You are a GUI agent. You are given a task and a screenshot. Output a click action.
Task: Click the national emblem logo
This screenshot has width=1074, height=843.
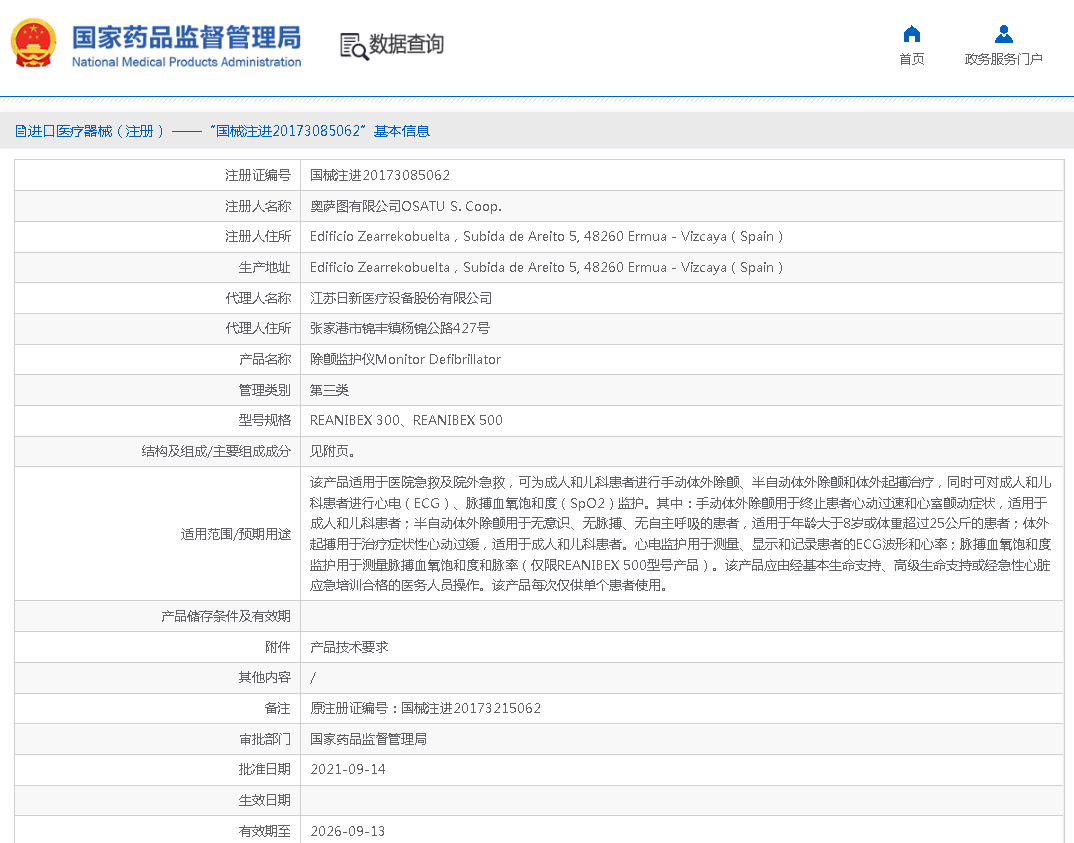pos(34,44)
